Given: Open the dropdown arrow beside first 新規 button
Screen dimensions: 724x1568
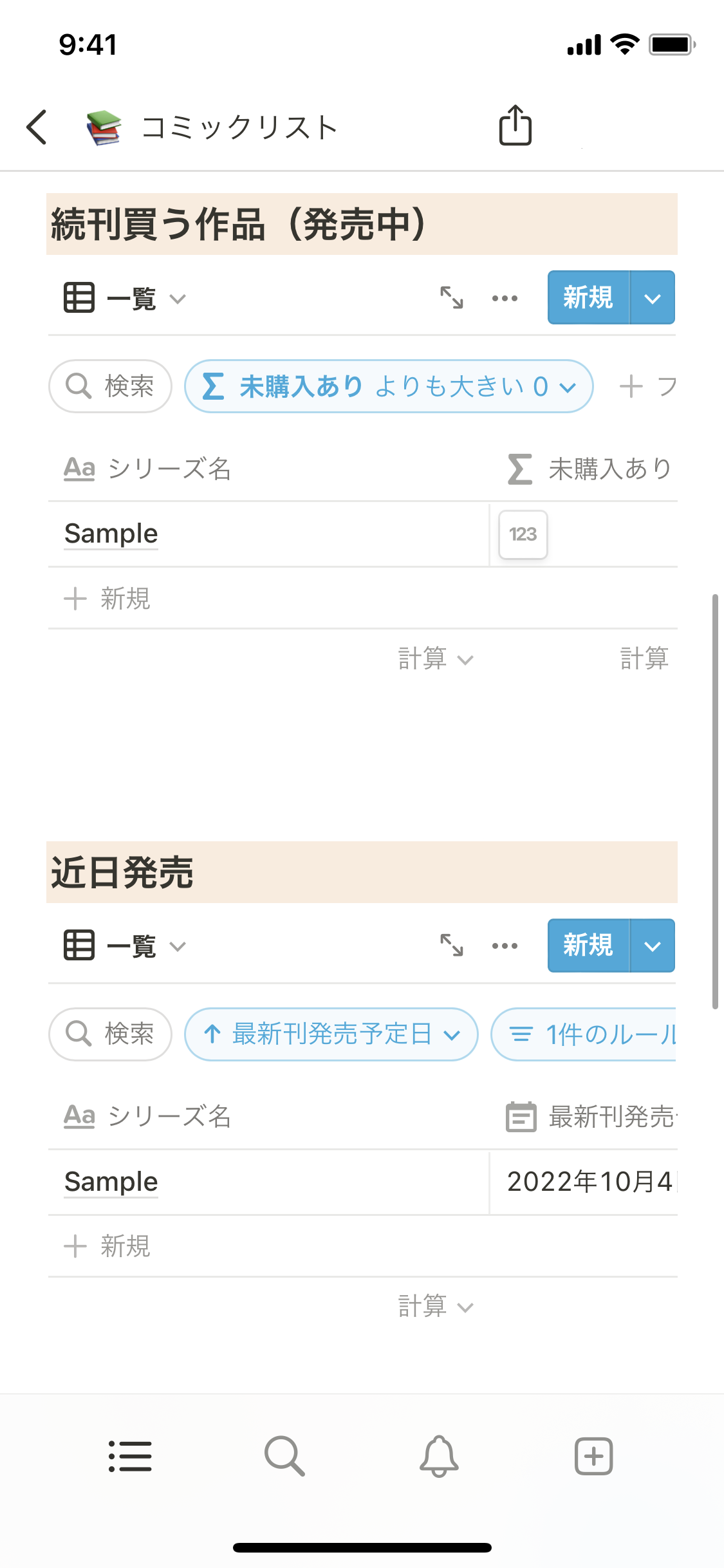Looking at the screenshot, I should pos(653,298).
